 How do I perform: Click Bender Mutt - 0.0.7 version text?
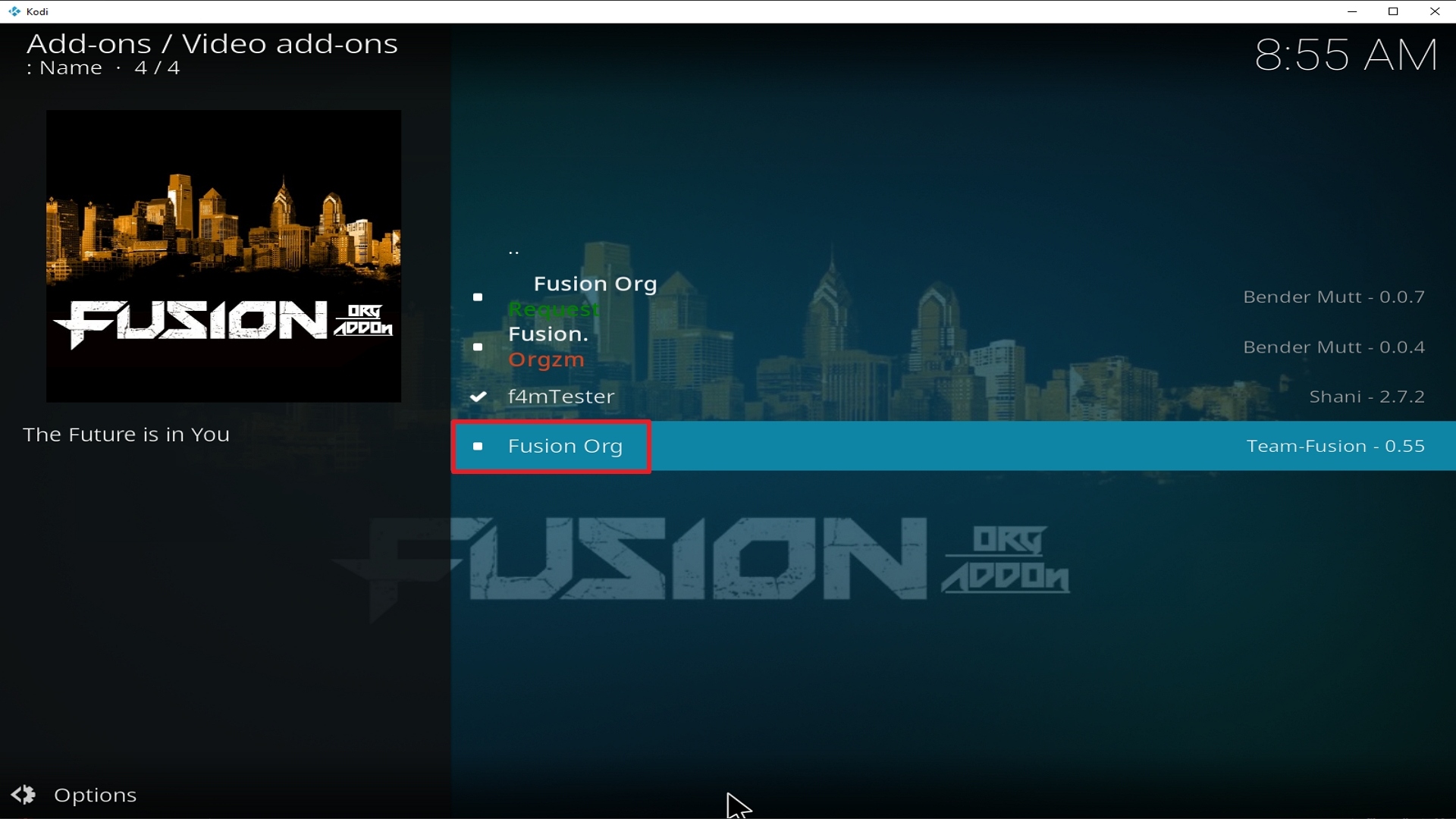(1334, 297)
